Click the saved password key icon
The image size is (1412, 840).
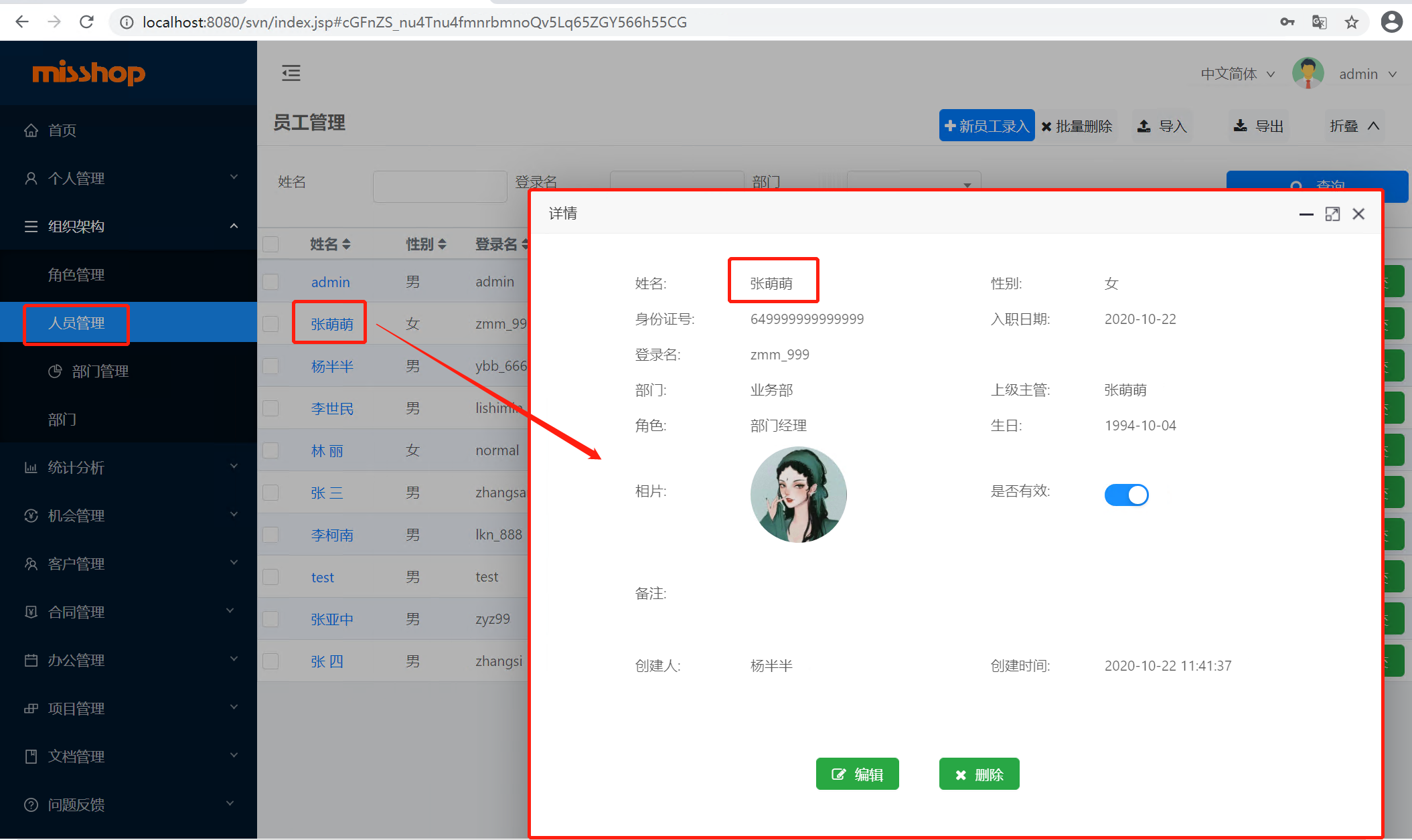click(1287, 22)
